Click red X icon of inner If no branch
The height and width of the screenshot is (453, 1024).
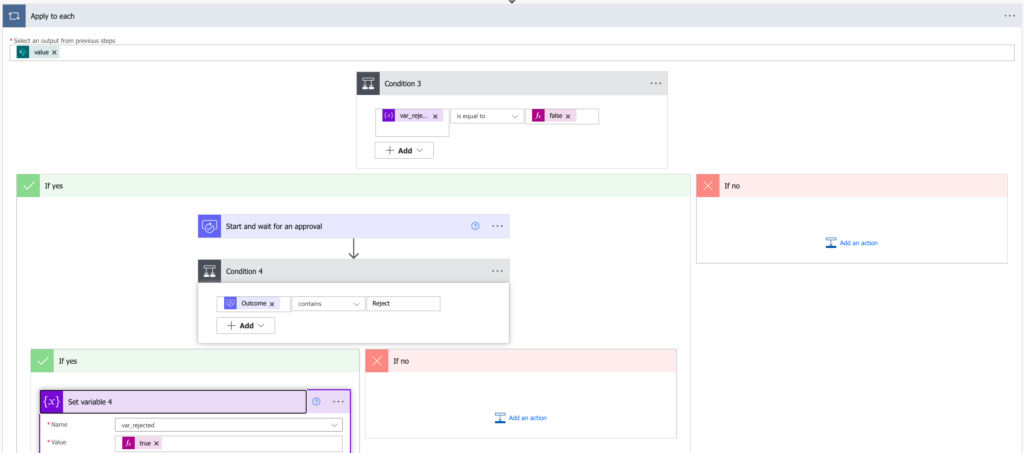377,360
